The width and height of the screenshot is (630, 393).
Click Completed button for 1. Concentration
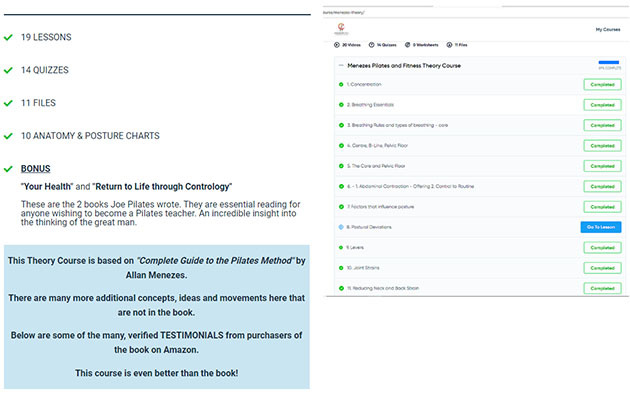pos(602,85)
